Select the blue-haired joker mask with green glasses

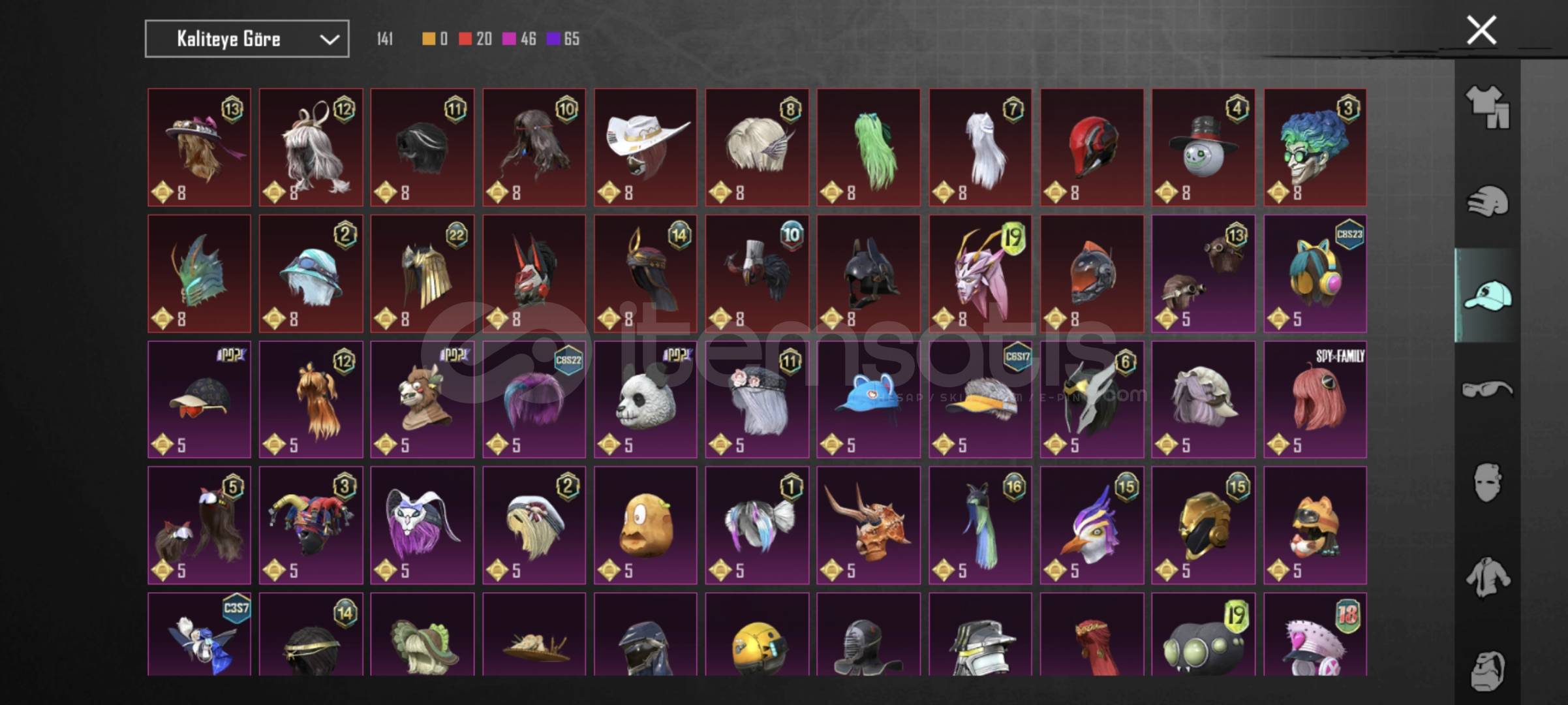pos(1315,148)
